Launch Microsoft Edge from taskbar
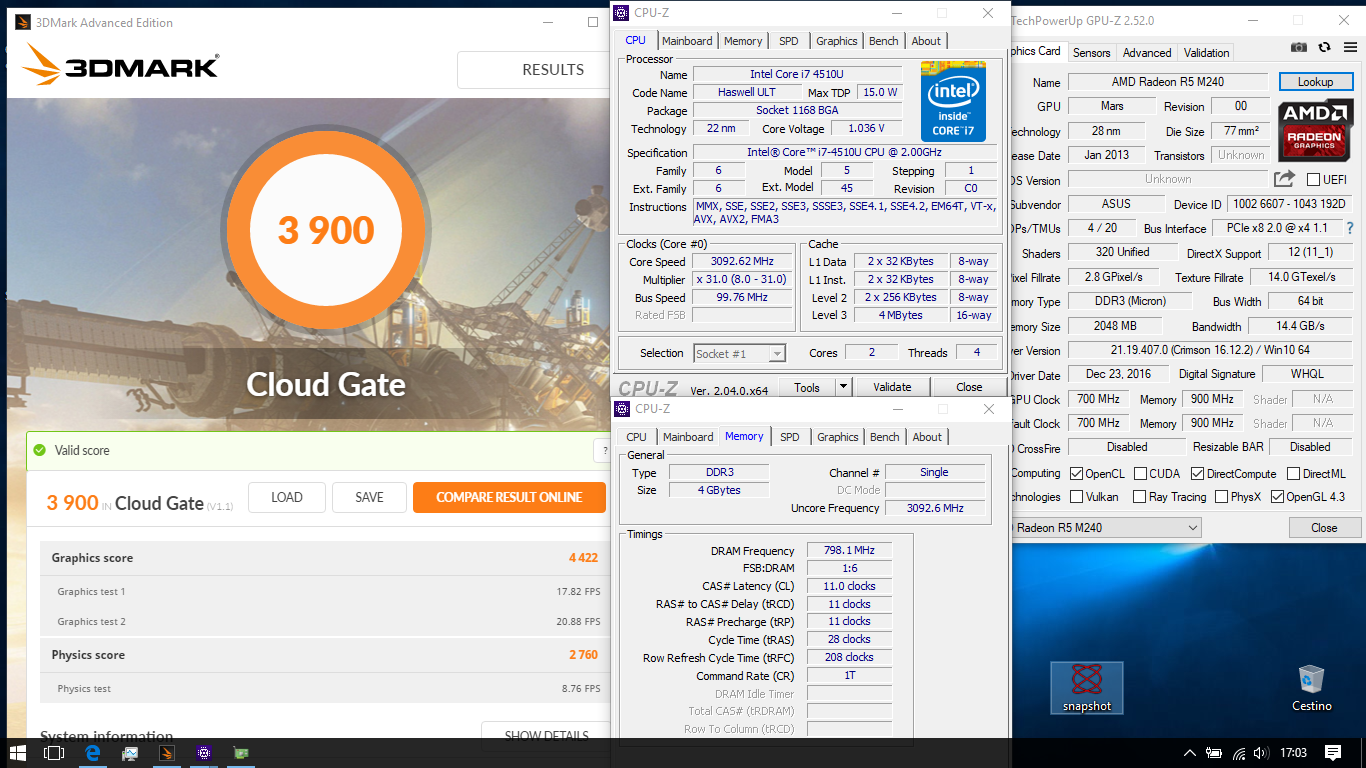This screenshot has height=768, width=1366. [x=92, y=753]
